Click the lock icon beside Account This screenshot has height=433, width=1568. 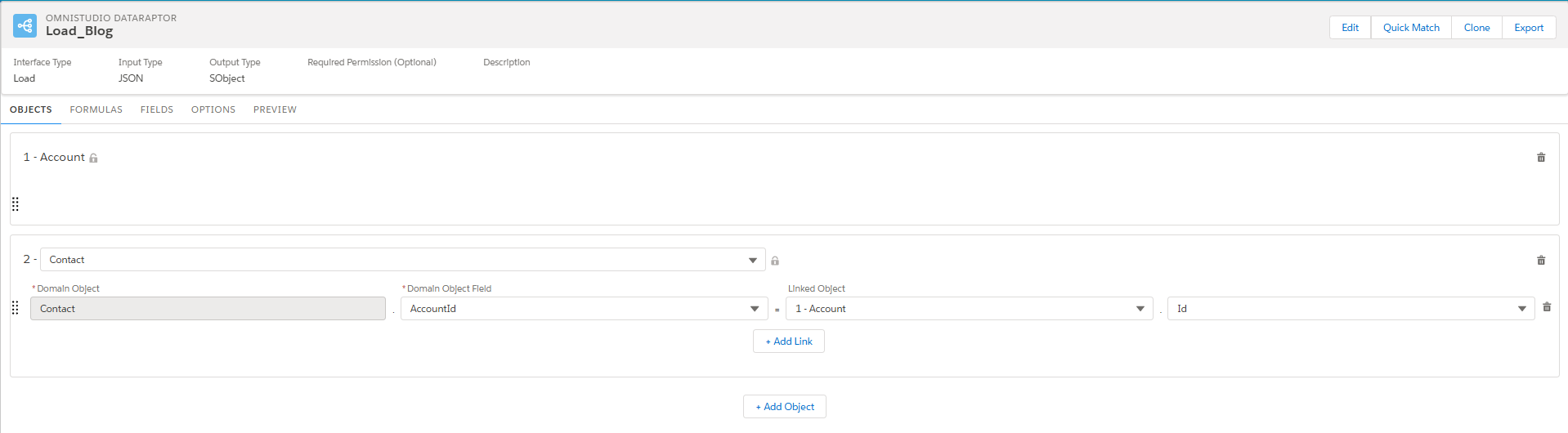pyautogui.click(x=93, y=158)
